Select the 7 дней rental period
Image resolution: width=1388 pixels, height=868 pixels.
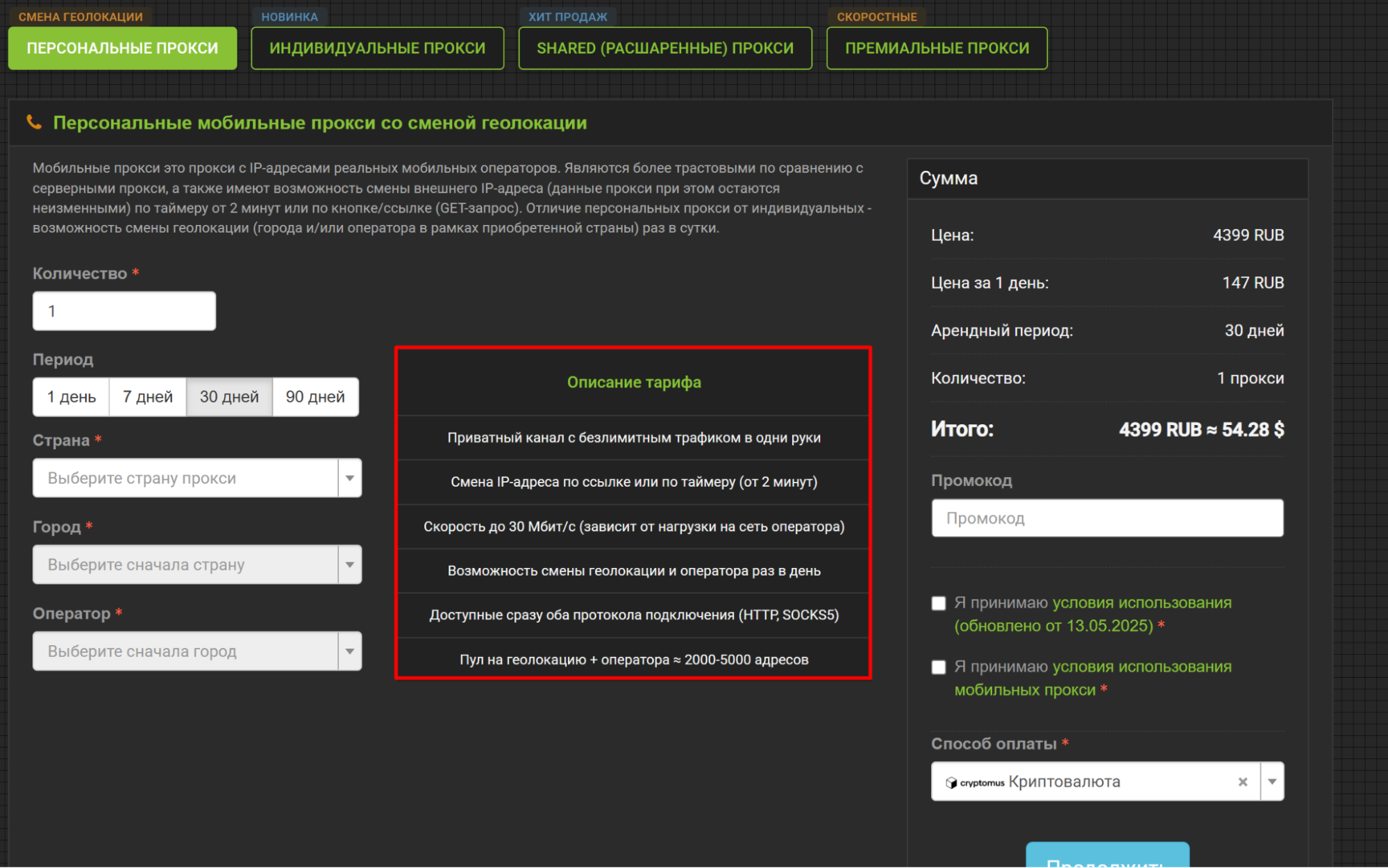147,397
